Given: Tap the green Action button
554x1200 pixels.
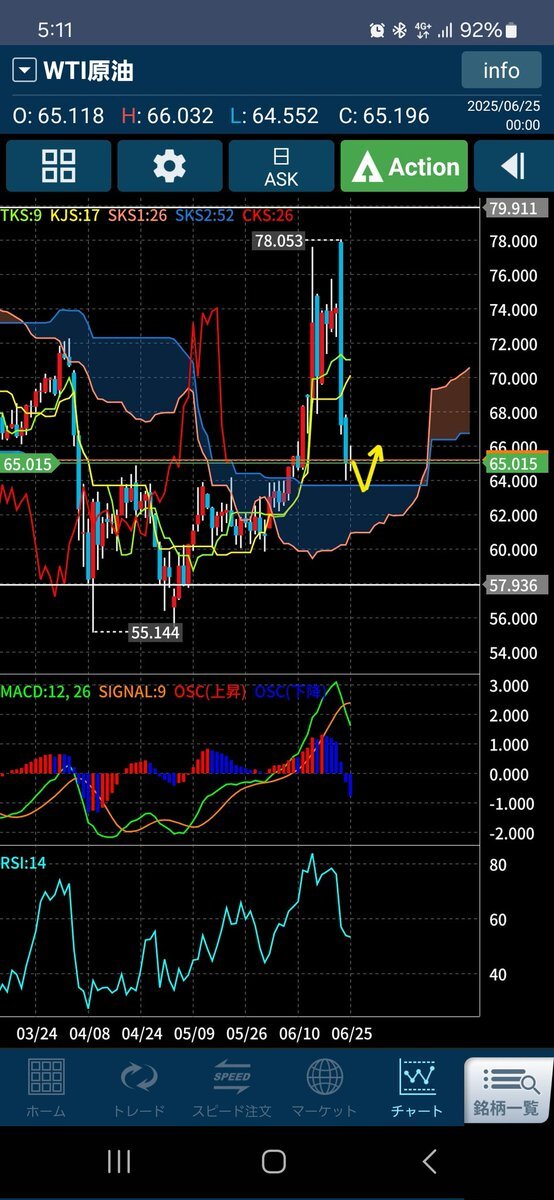Looking at the screenshot, I should pos(404,166).
